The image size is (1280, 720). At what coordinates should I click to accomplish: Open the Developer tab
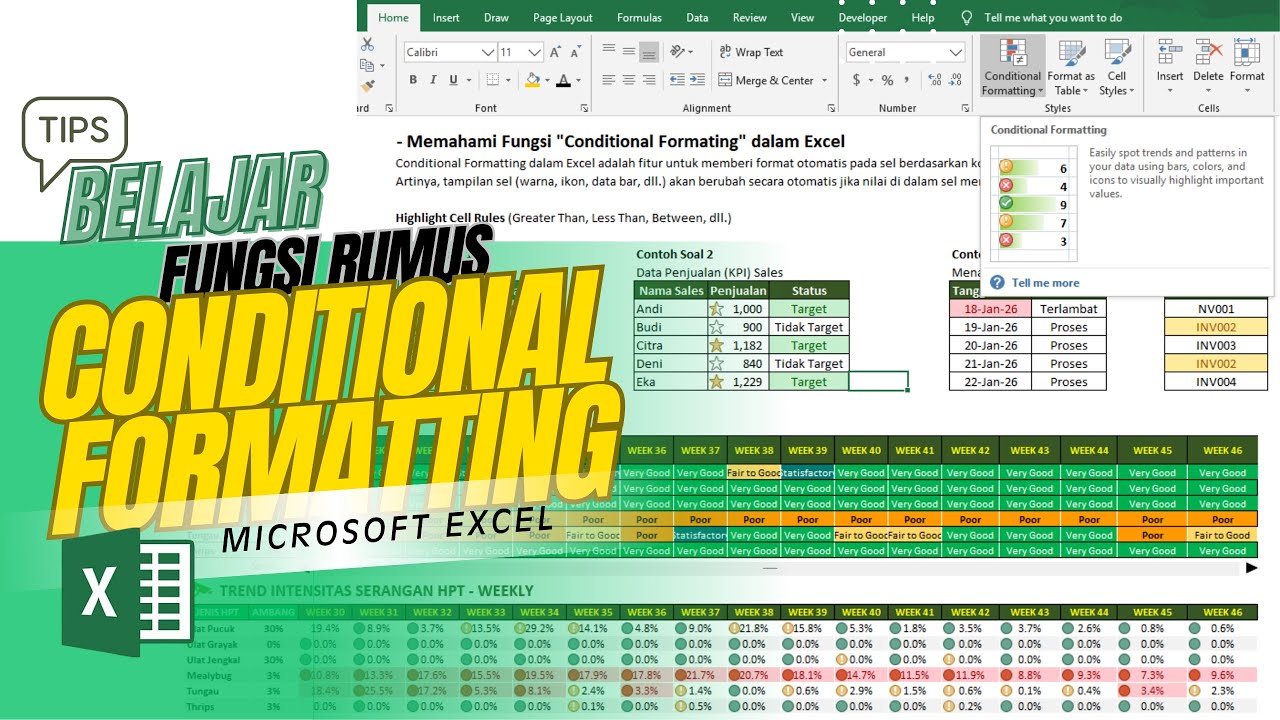[862, 17]
